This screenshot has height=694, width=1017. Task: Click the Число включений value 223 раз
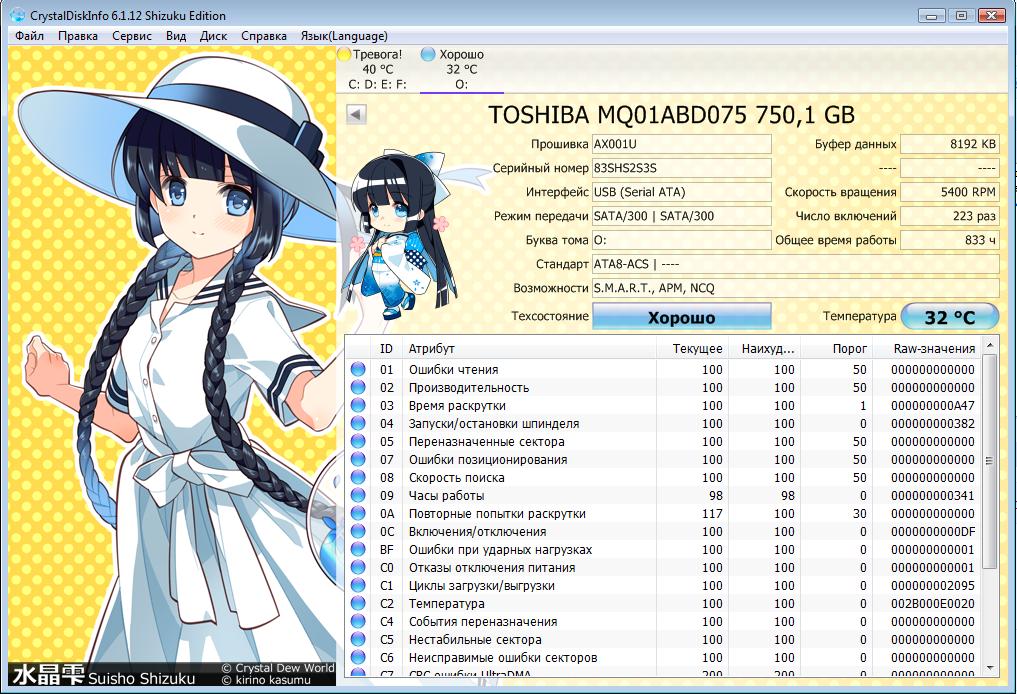[x=950, y=216]
